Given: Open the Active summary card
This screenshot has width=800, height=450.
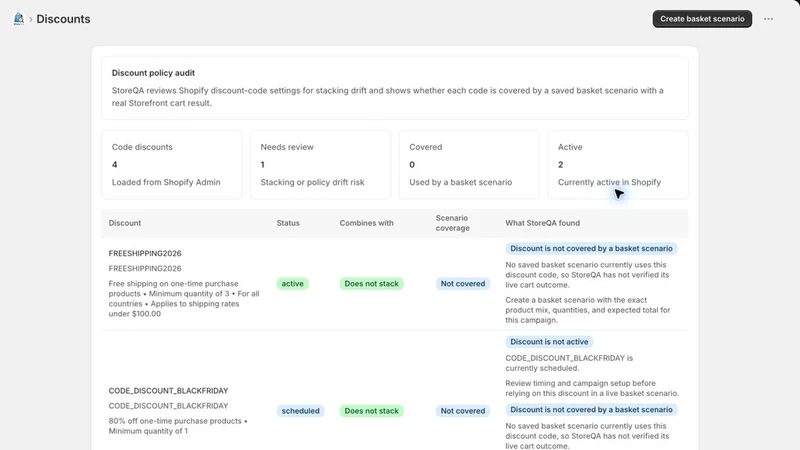Looking at the screenshot, I should (x=618, y=164).
